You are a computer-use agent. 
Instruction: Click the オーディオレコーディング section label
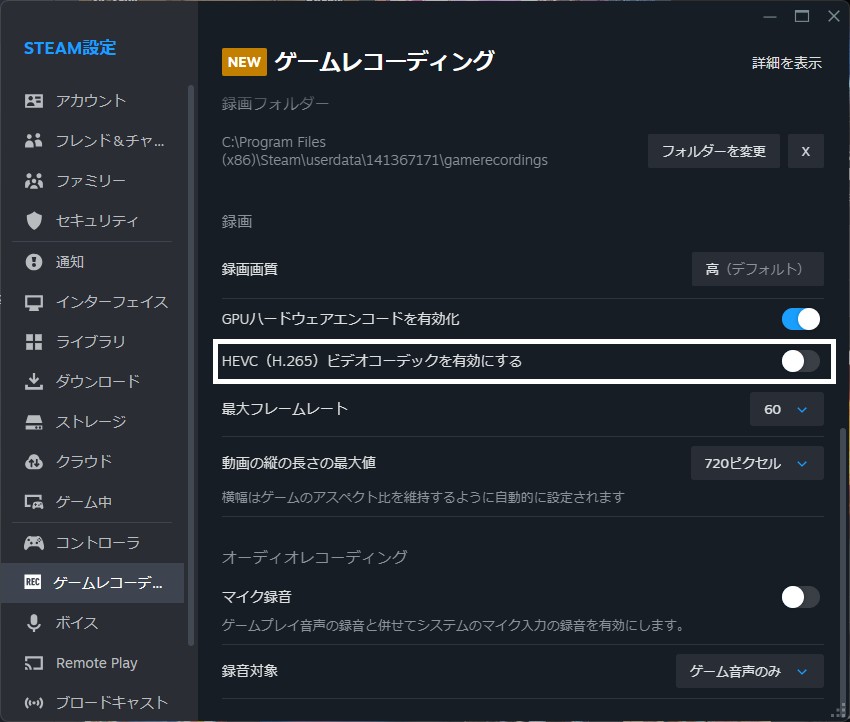point(314,557)
